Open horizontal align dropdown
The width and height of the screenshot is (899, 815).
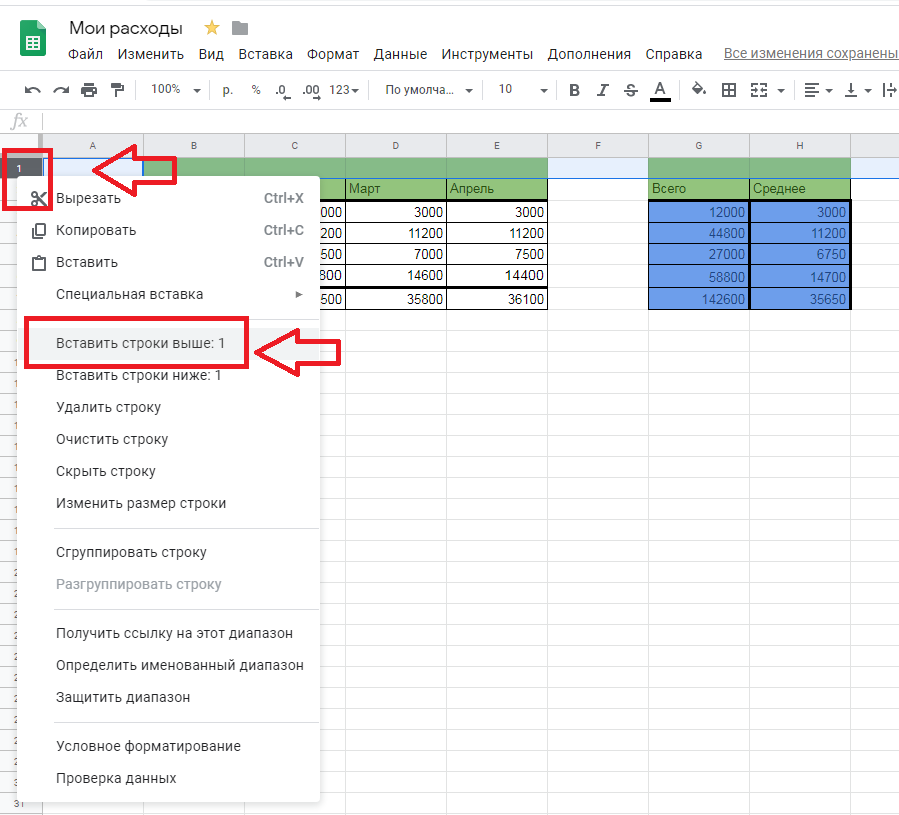coord(818,90)
